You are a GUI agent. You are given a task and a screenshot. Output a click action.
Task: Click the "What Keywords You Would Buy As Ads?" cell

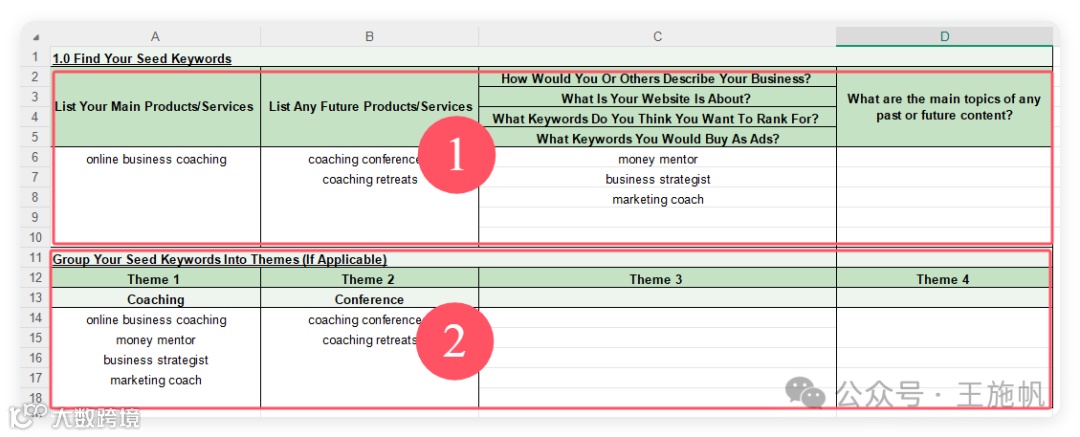coord(657,139)
